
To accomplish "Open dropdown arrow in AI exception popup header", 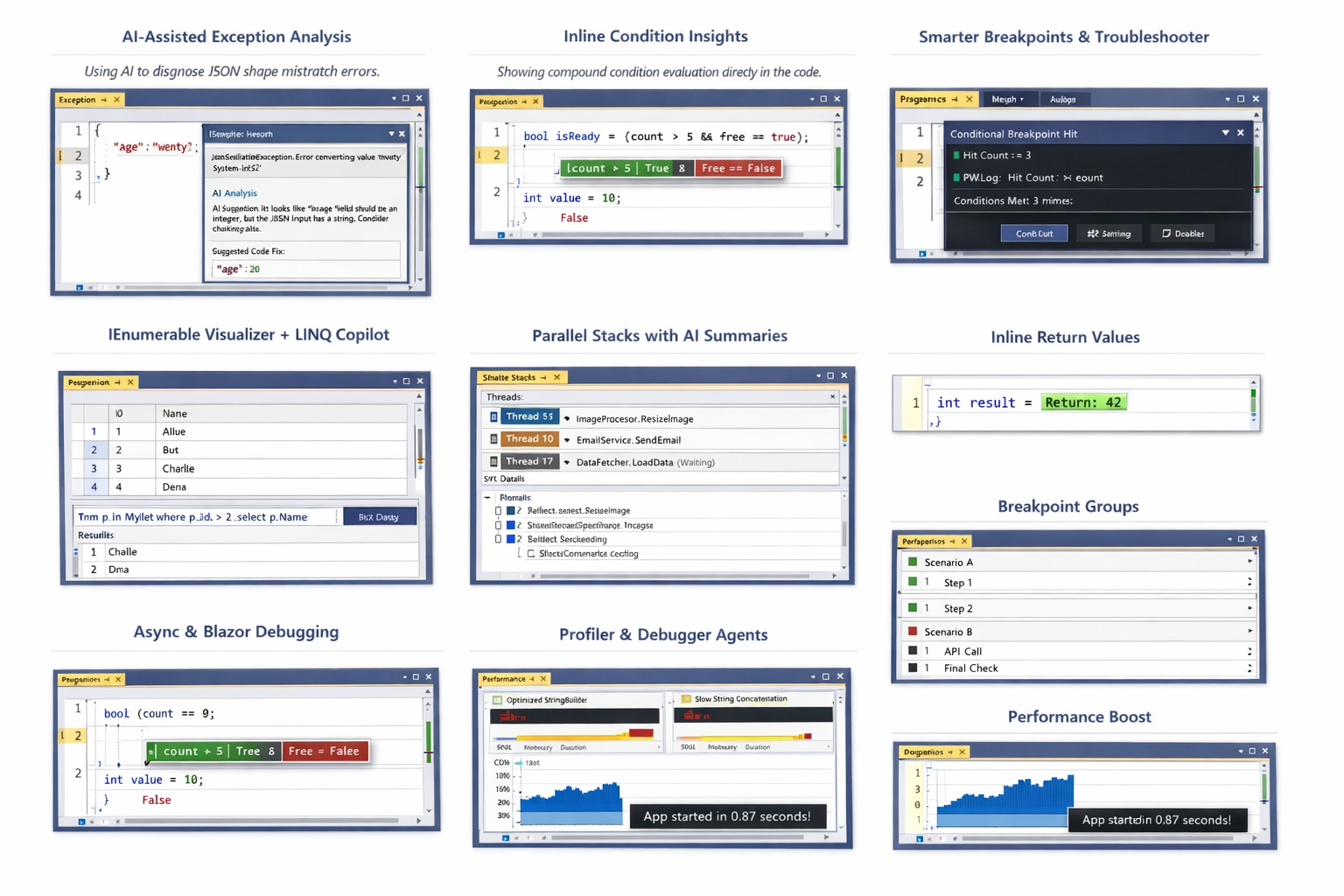I will pyautogui.click(x=391, y=134).
